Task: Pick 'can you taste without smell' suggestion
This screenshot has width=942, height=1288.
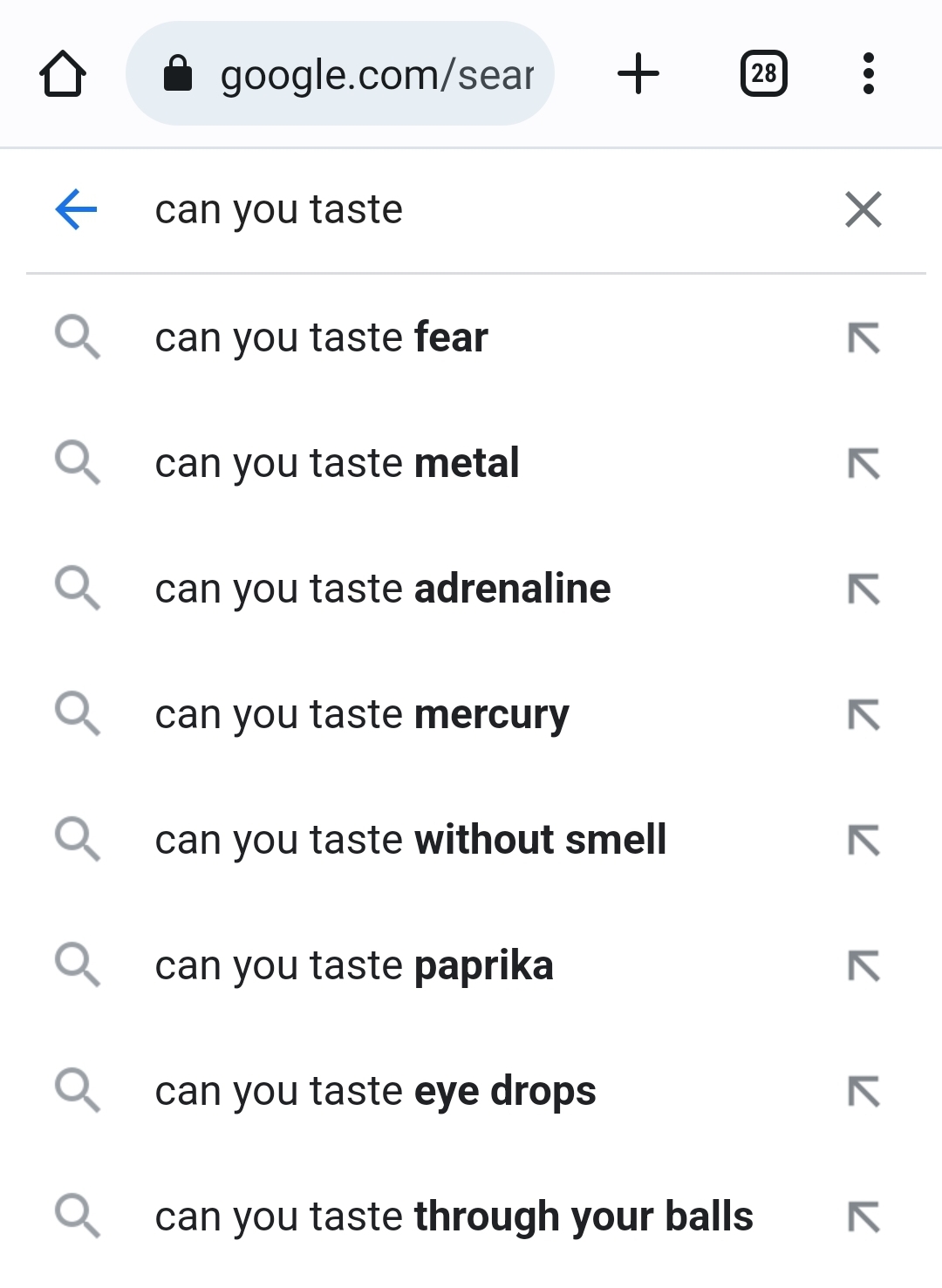Action: coord(410,841)
